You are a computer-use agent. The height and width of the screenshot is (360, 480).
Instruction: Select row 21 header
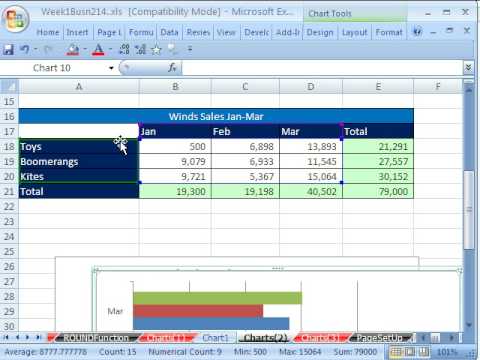9,191
